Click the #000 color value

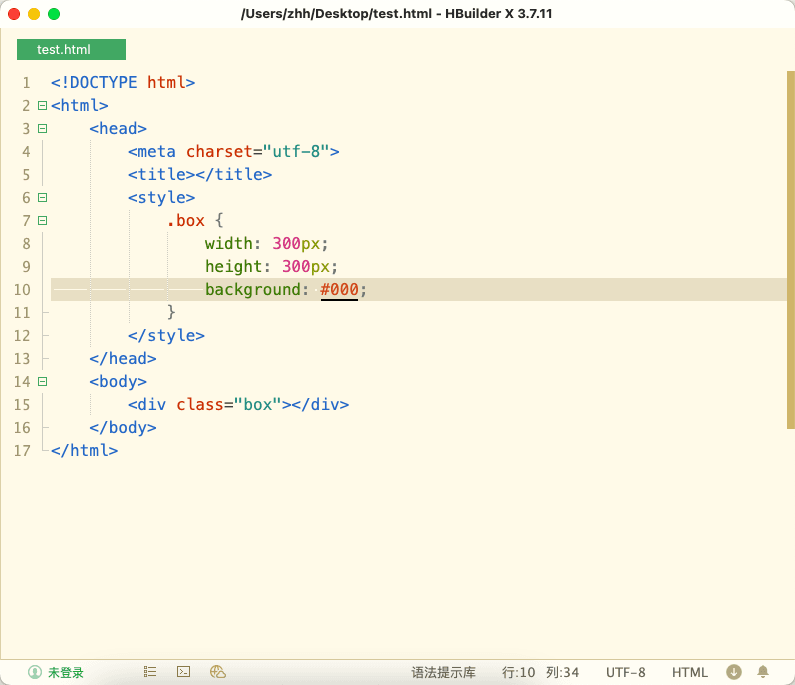[x=339, y=290]
